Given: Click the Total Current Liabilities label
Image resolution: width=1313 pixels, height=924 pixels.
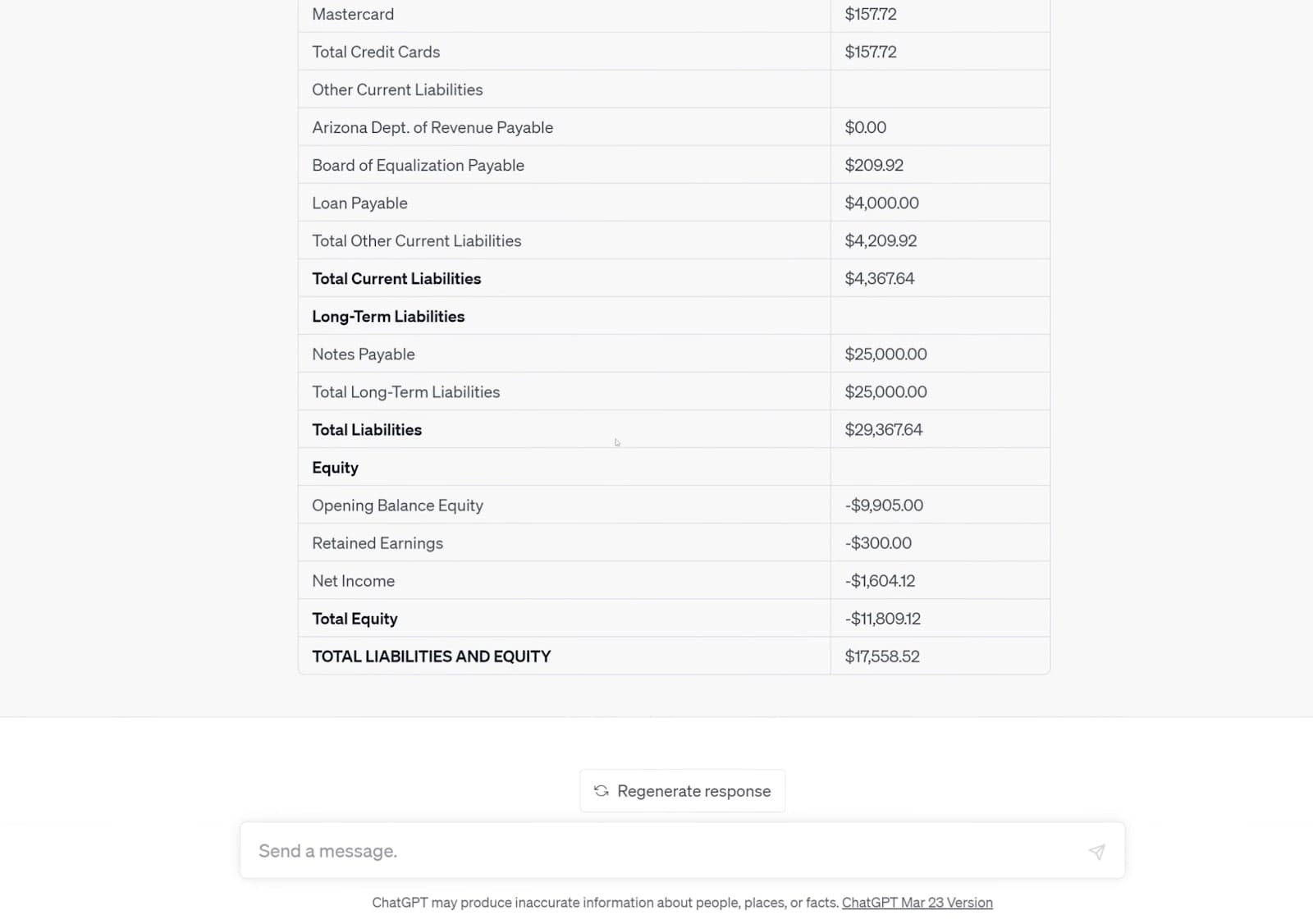Looking at the screenshot, I should tap(396, 278).
